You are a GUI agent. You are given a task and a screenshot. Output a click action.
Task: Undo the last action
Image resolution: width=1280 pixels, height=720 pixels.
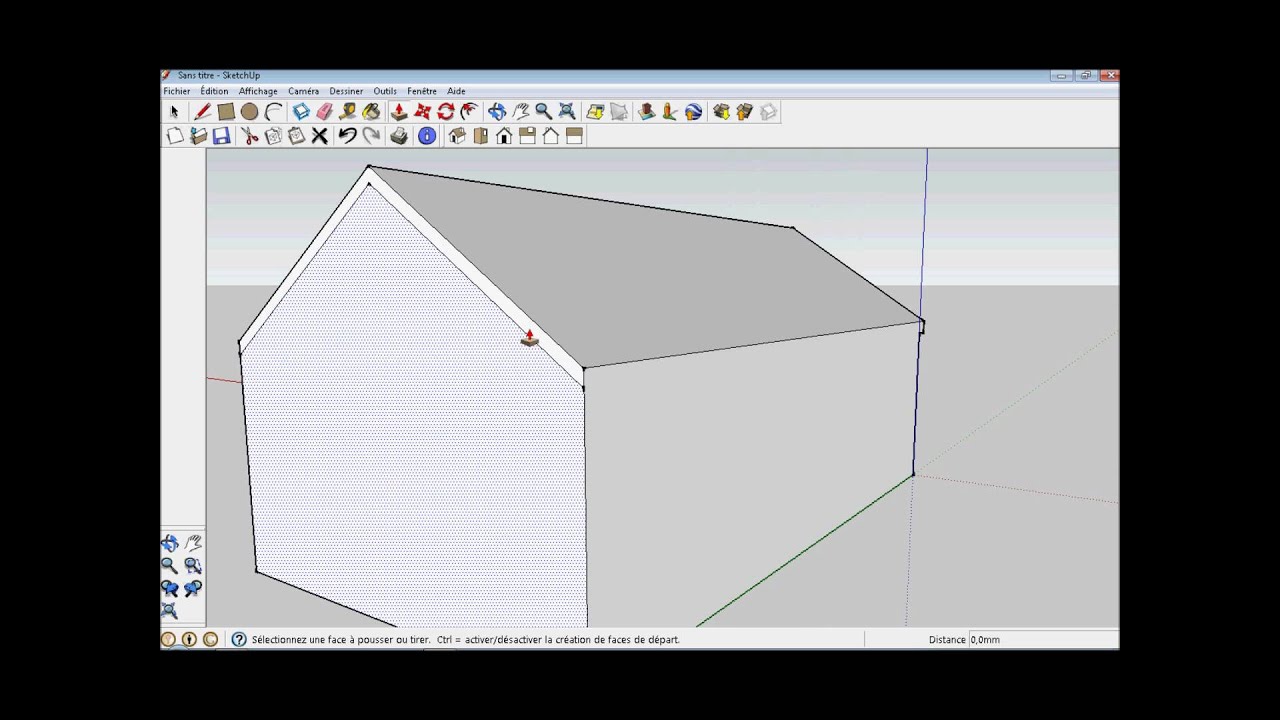coord(347,136)
